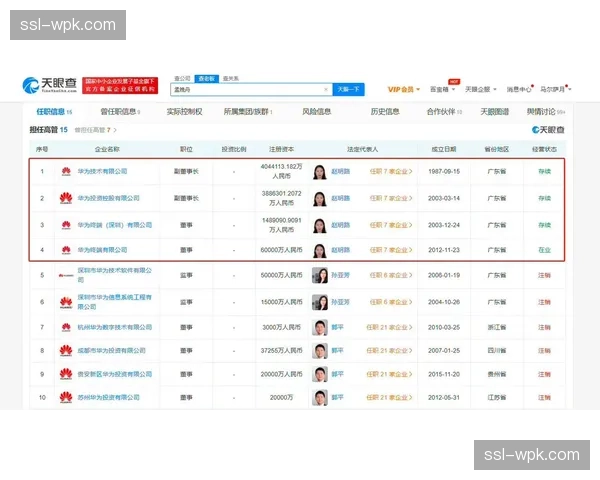
Task: Click the Huawei logo beside 杭州华为数字技术有限公司
Action: 66,327
